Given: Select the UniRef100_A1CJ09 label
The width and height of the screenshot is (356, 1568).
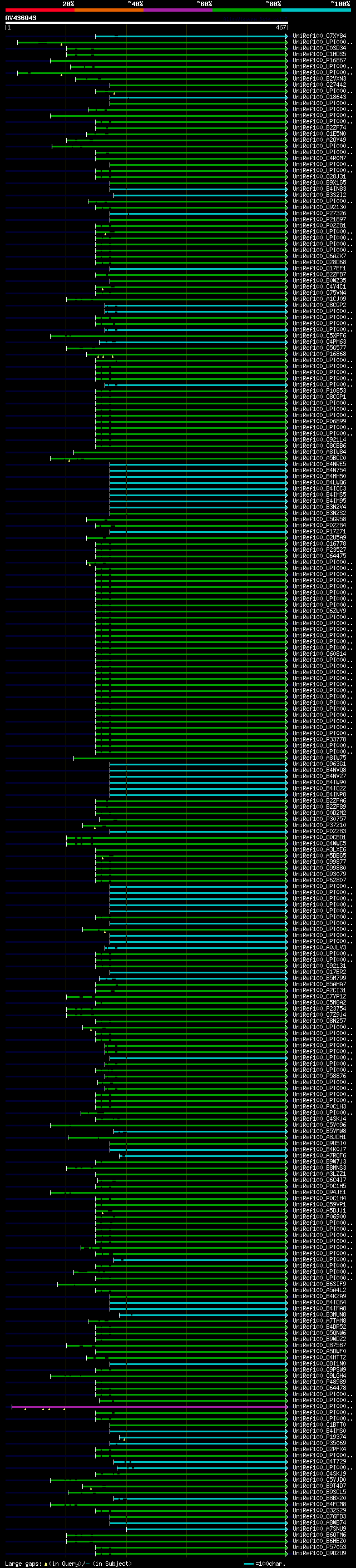Looking at the screenshot, I should (319, 299).
